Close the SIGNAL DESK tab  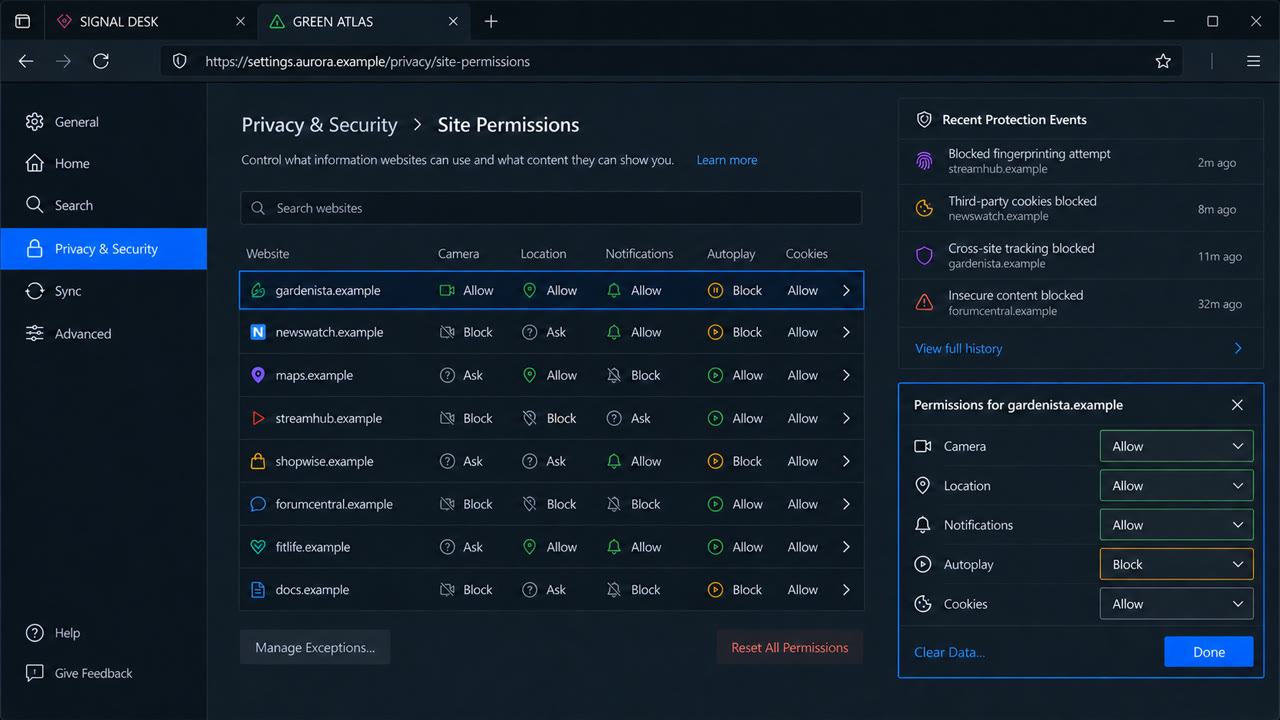(240, 21)
